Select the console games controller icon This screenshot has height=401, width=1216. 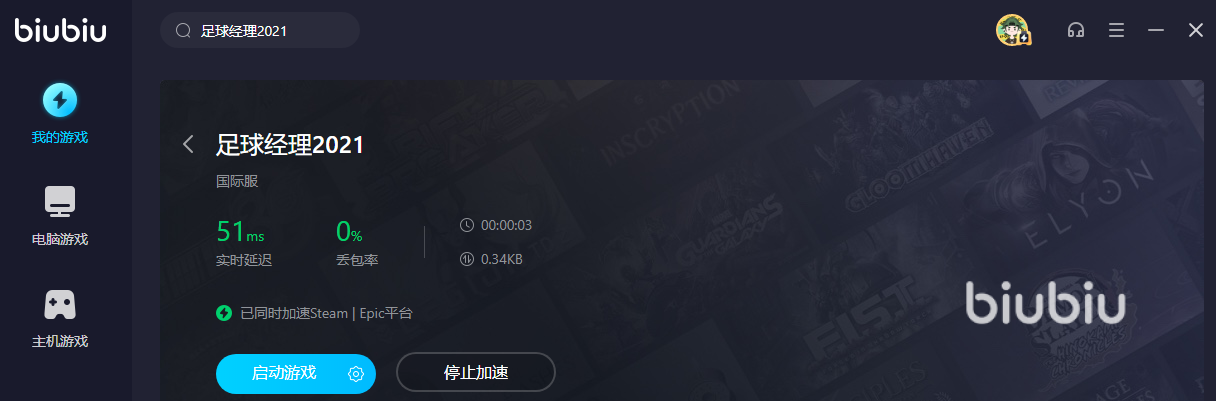(60, 305)
